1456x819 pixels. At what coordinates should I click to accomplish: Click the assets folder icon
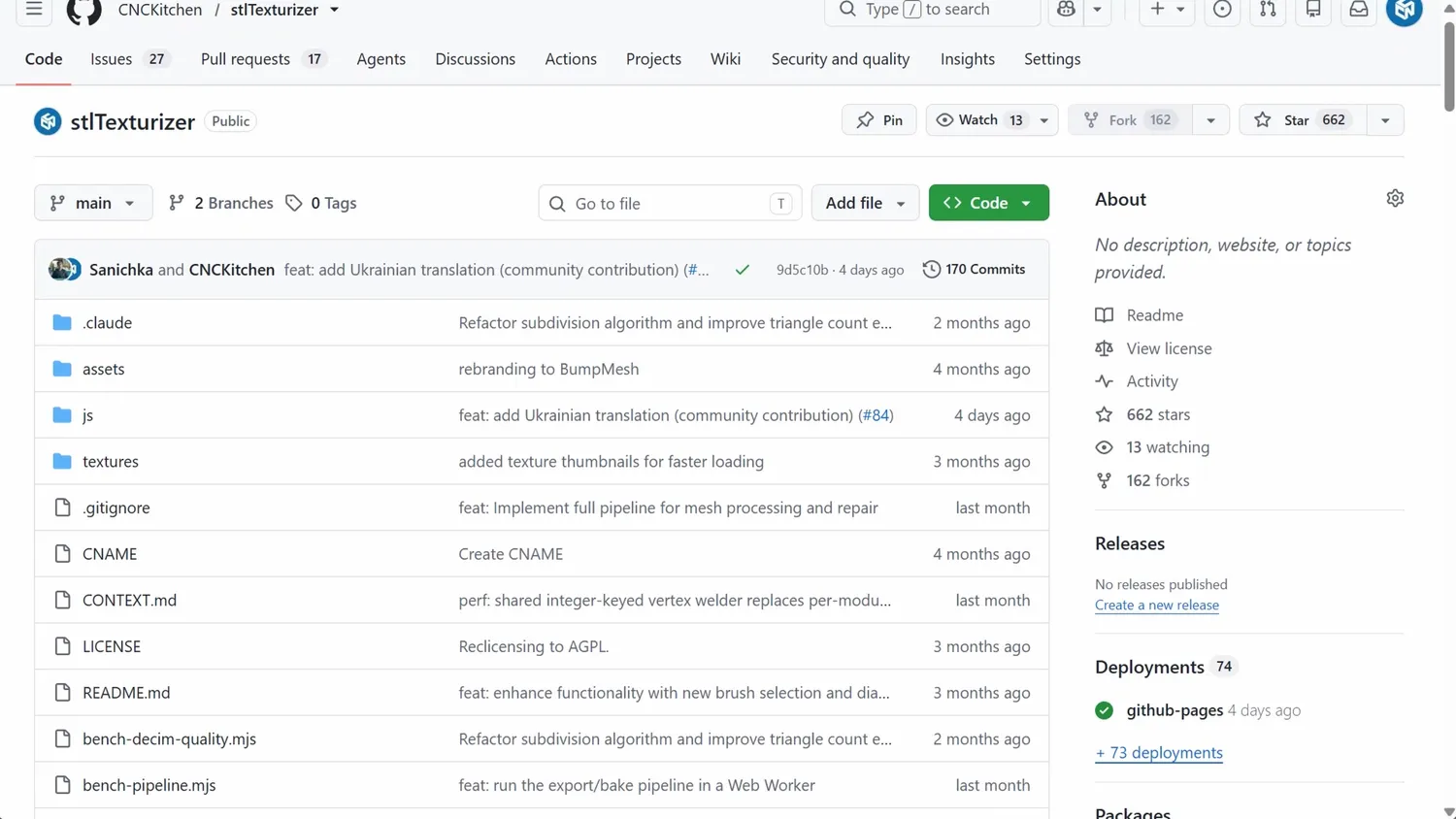pyautogui.click(x=62, y=369)
